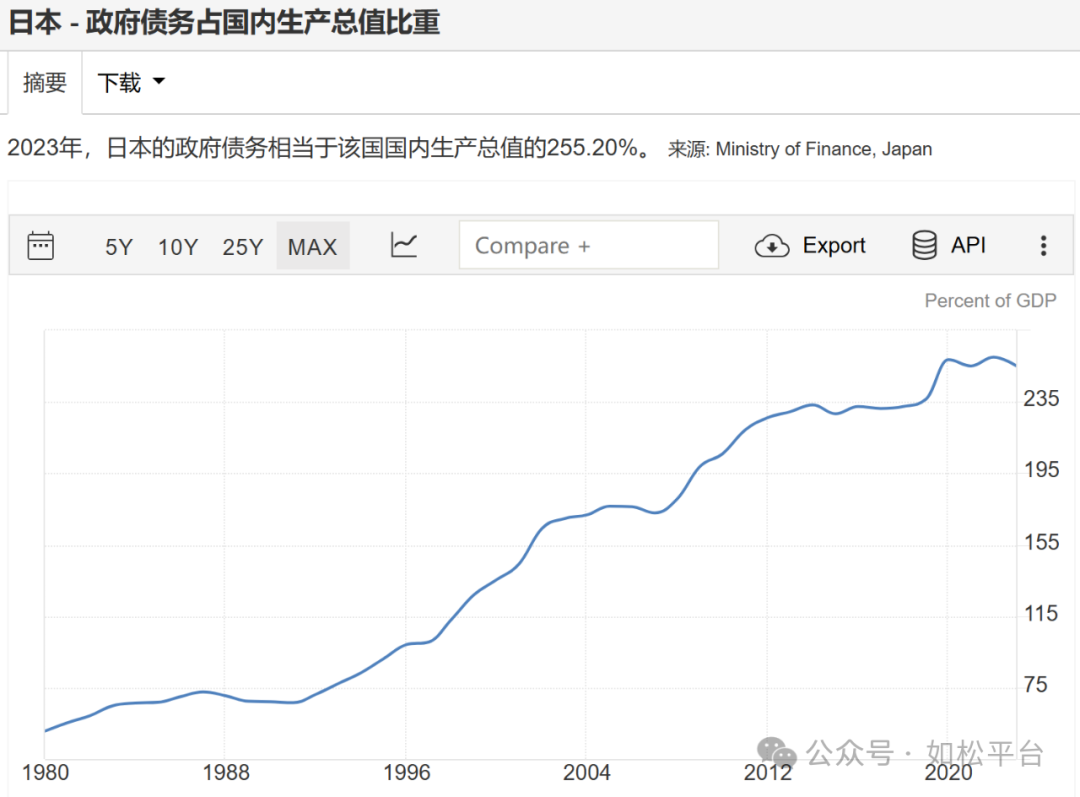Click the API label text
Viewport: 1080px width, 797px height.
(x=968, y=246)
